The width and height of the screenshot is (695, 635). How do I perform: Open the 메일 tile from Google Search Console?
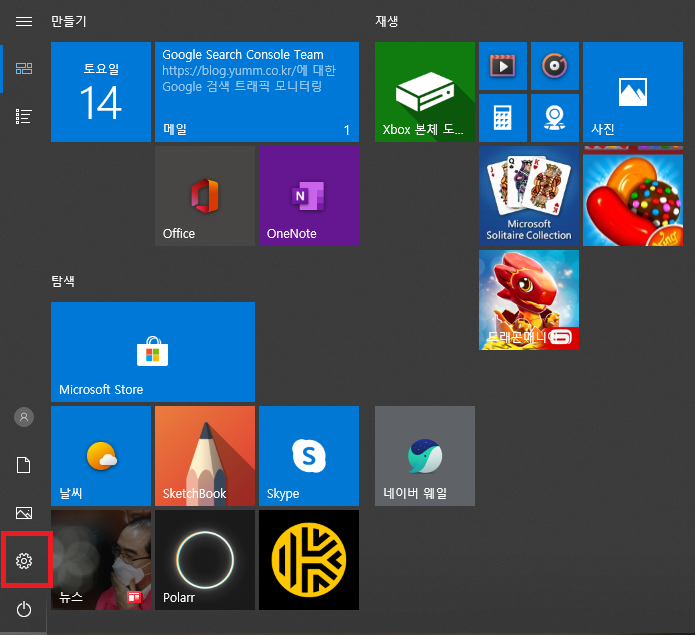click(257, 92)
